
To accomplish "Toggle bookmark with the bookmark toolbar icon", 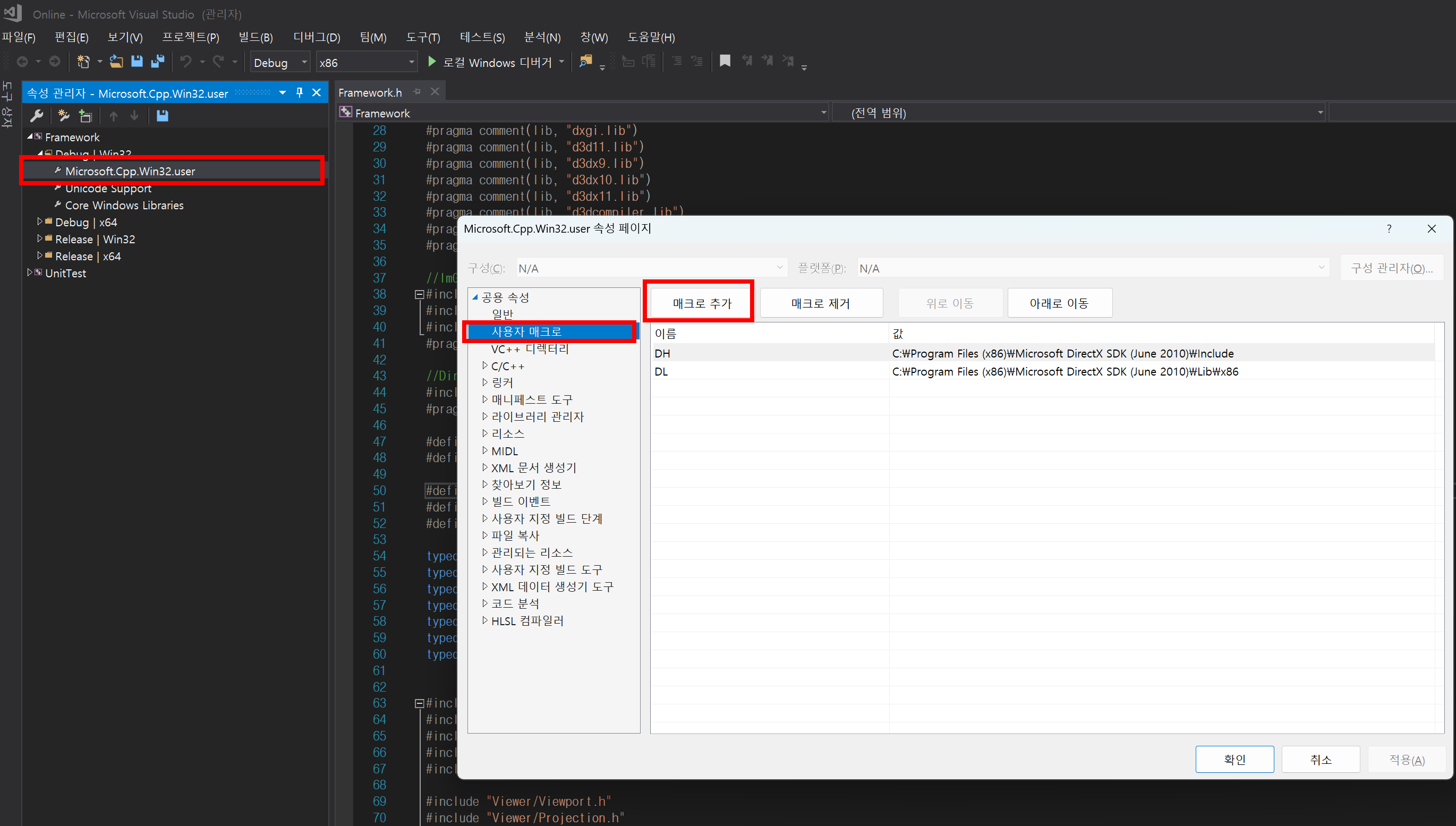I will tap(725, 61).
